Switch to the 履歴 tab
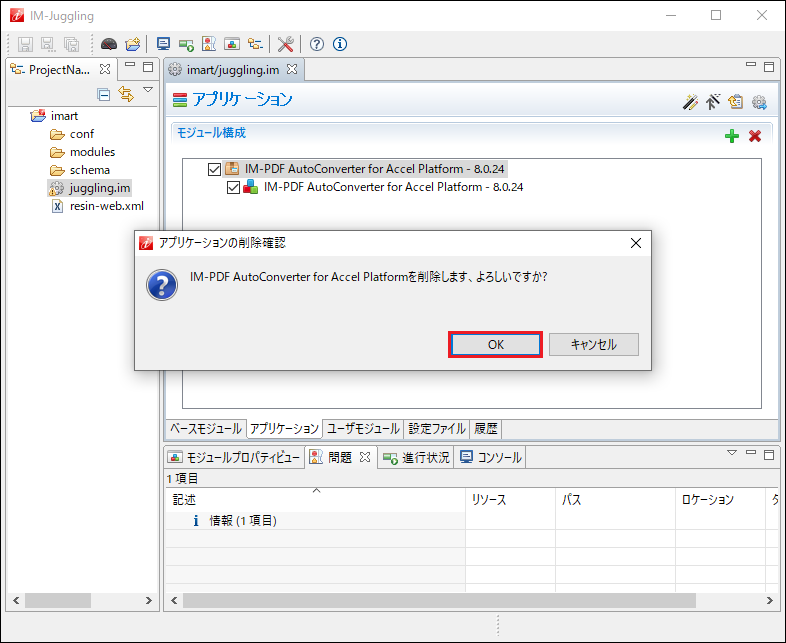786x643 pixels. click(486, 429)
